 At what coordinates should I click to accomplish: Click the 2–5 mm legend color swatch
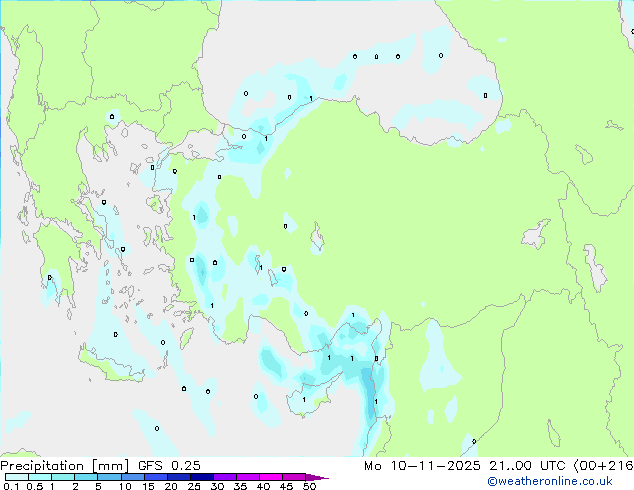pos(86,477)
